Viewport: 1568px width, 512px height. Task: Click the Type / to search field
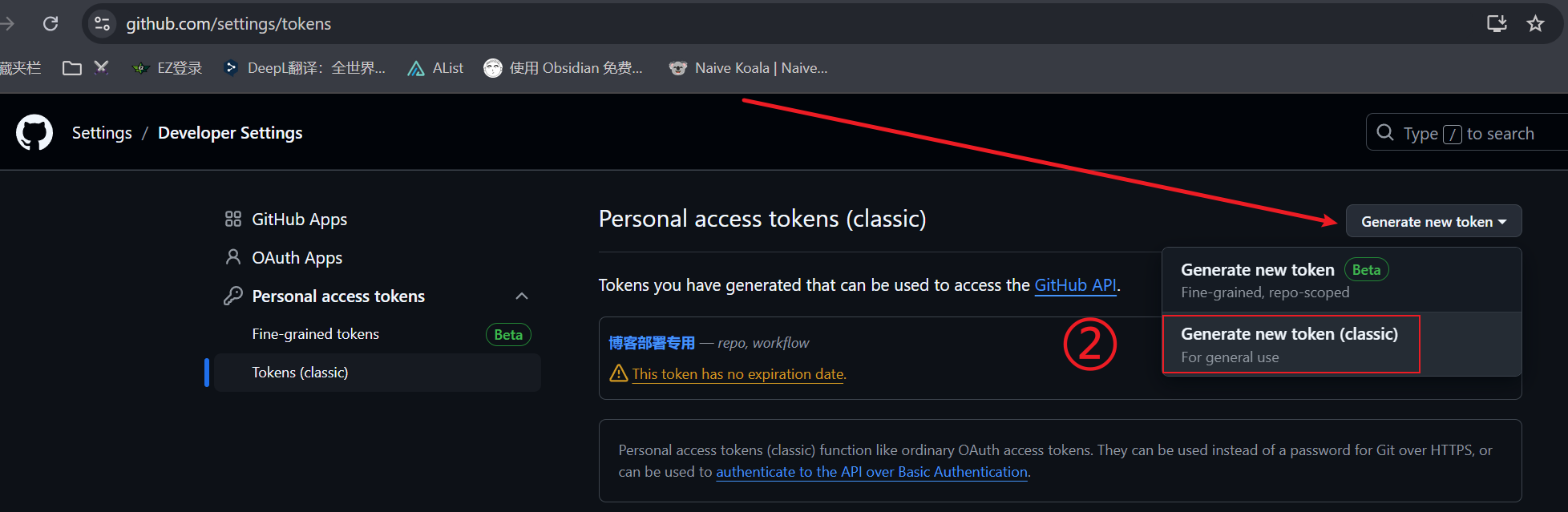(1469, 134)
